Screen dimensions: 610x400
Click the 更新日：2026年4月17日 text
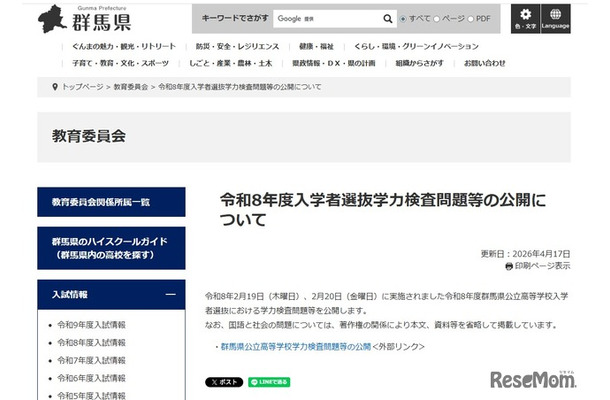525,254
